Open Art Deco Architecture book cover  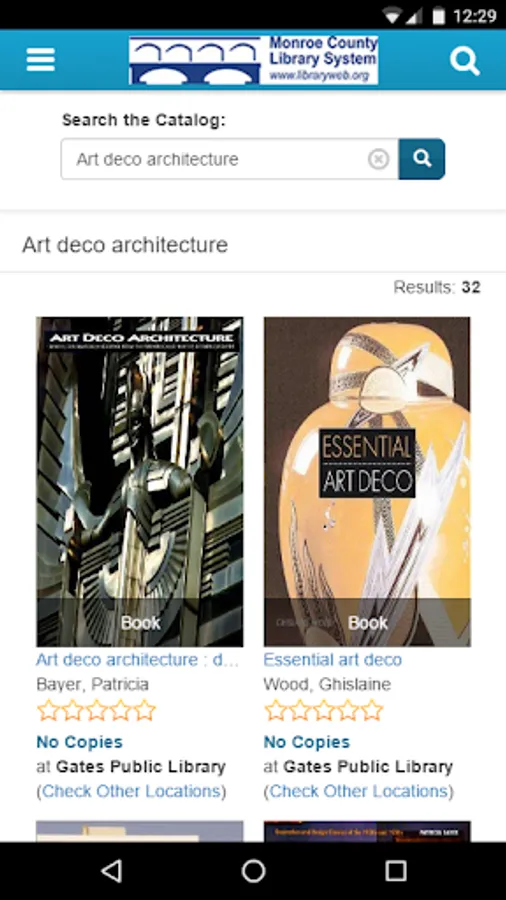139,482
